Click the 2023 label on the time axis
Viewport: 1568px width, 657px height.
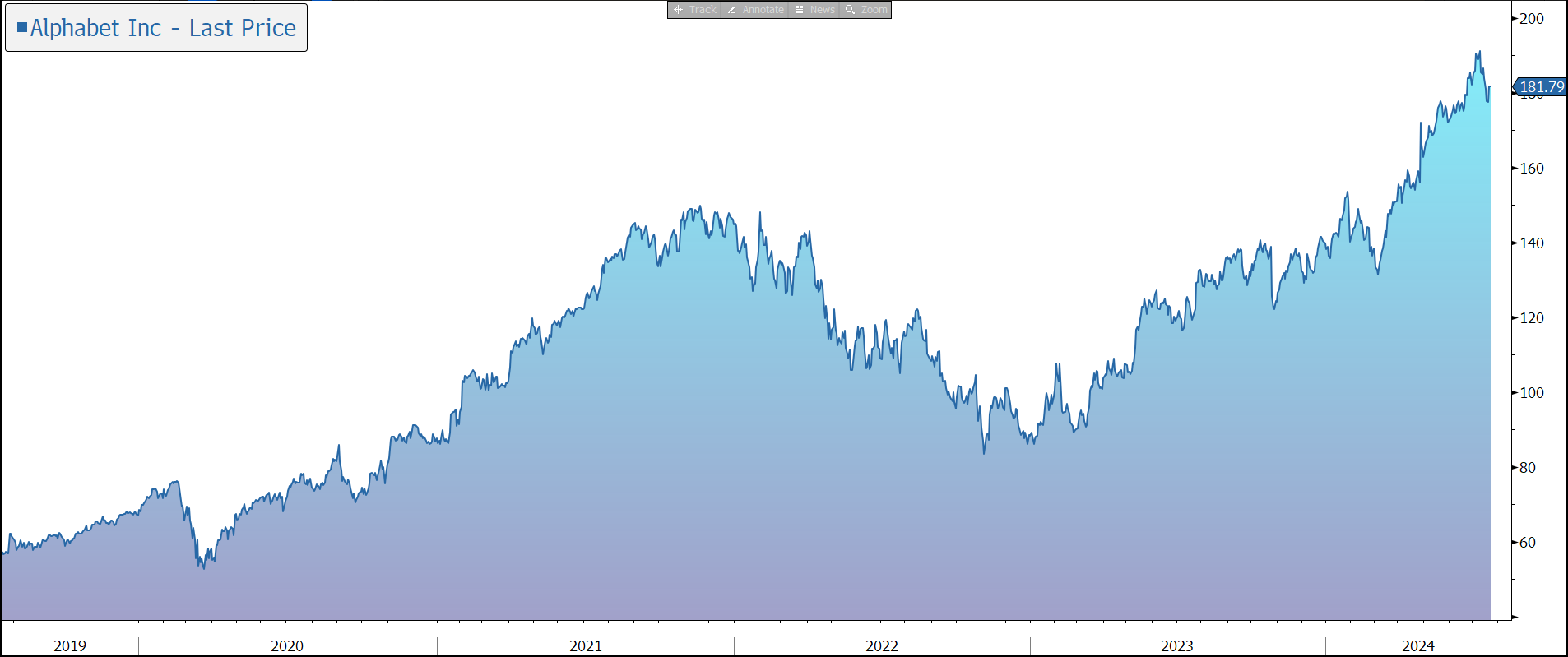(x=1177, y=646)
